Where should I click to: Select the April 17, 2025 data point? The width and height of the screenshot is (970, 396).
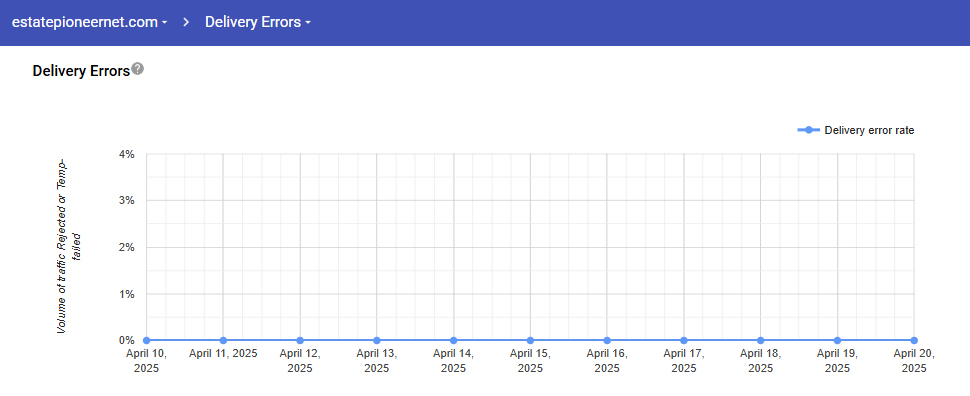coord(684,340)
